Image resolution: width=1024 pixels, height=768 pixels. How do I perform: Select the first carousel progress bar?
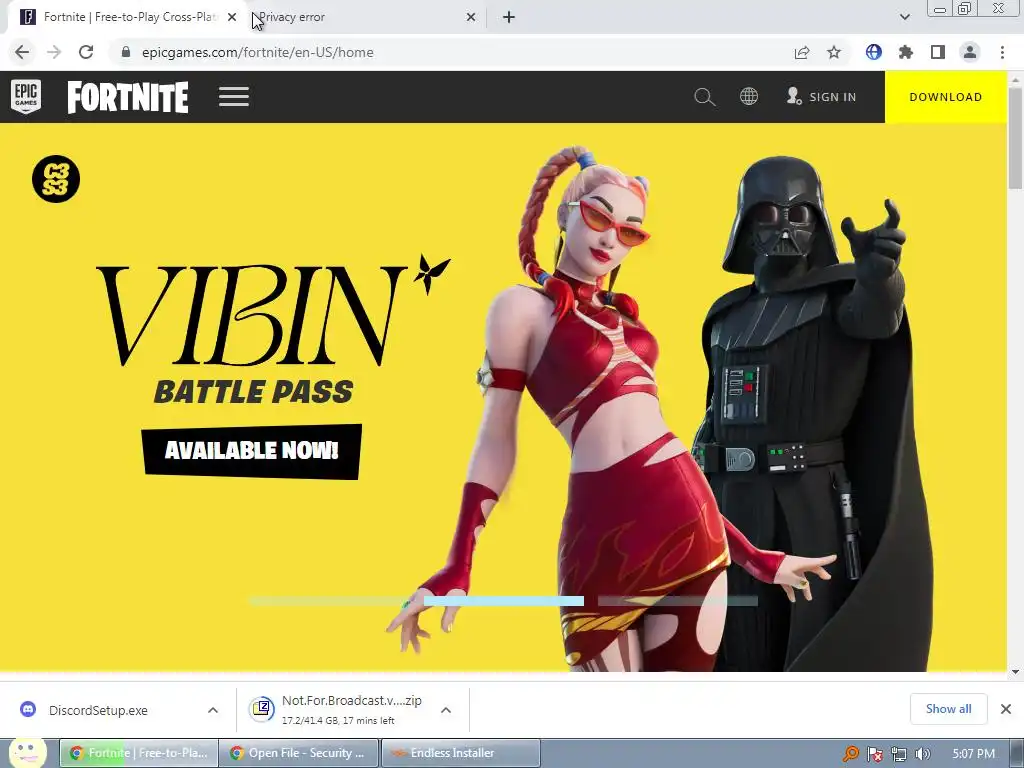click(x=329, y=601)
